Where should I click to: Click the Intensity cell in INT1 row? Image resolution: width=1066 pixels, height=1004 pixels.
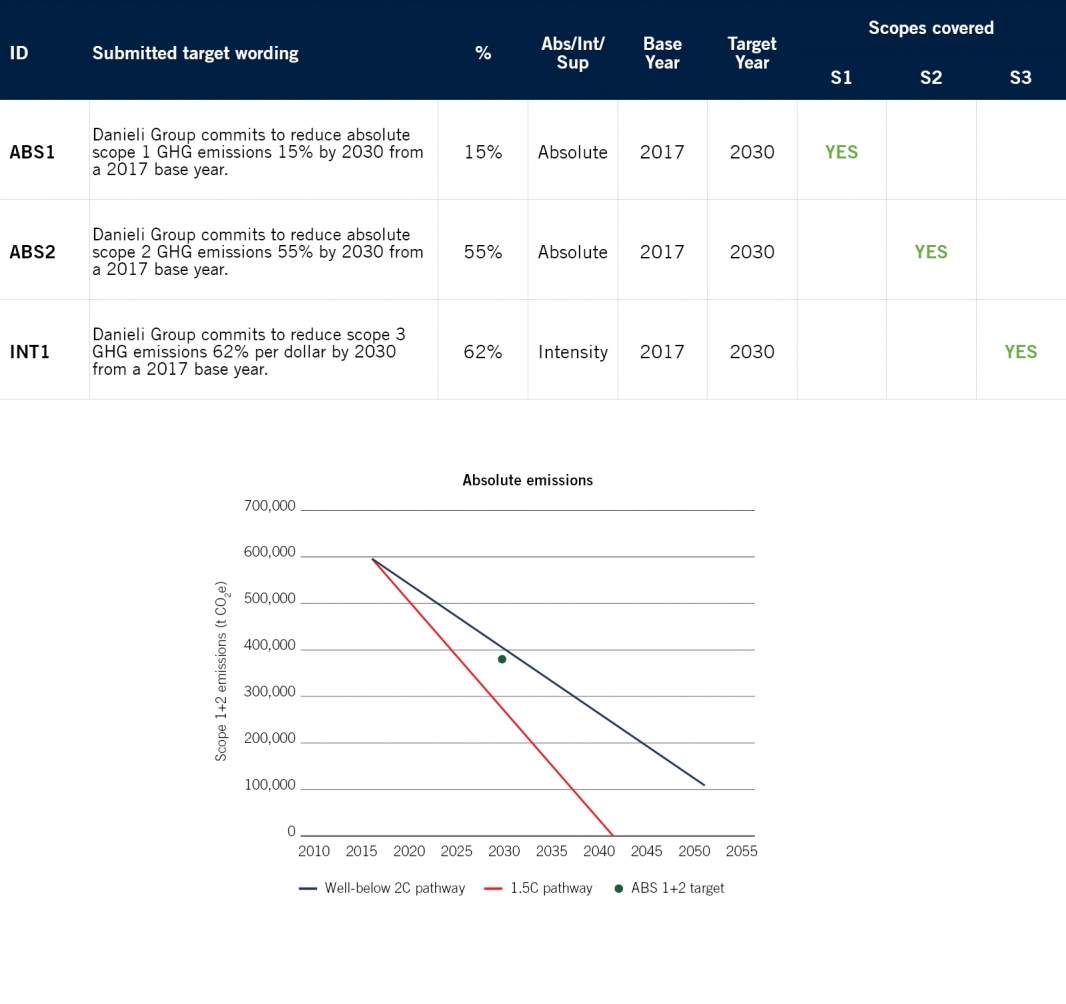point(572,351)
